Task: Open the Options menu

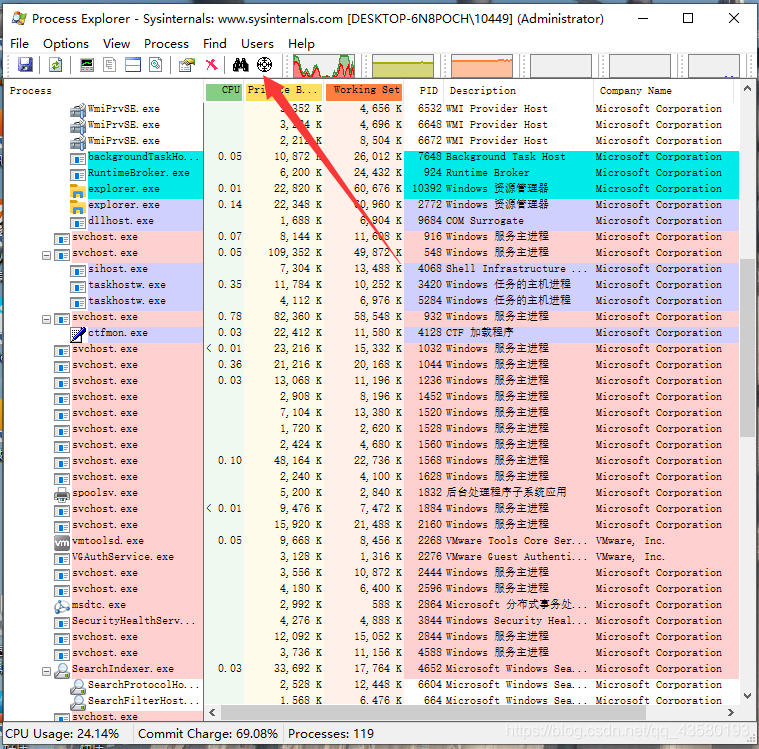Action: coord(66,44)
